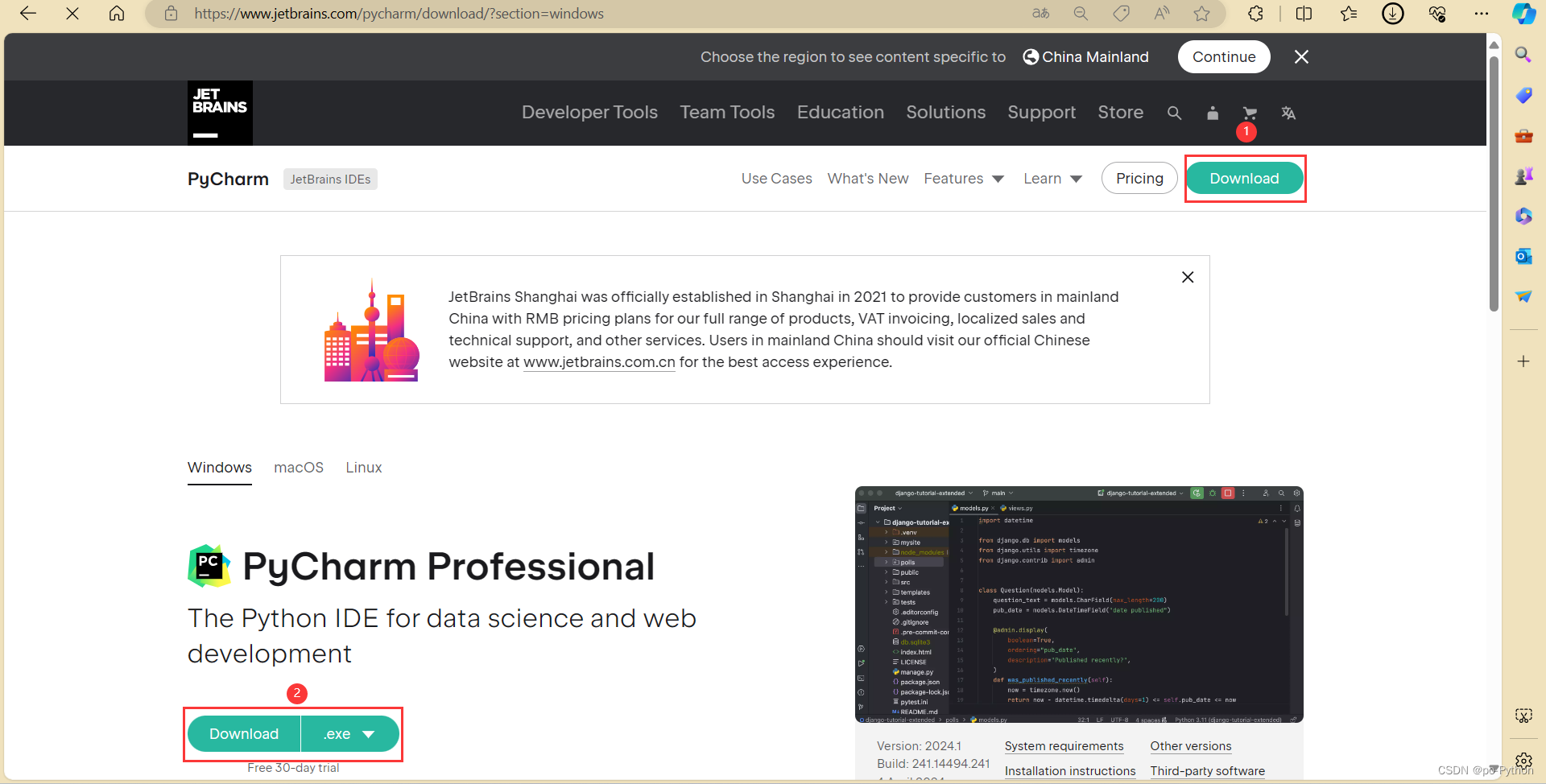Screen dimensions: 1546x784
Task: Open favorites list icon
Action: (x=1349, y=14)
